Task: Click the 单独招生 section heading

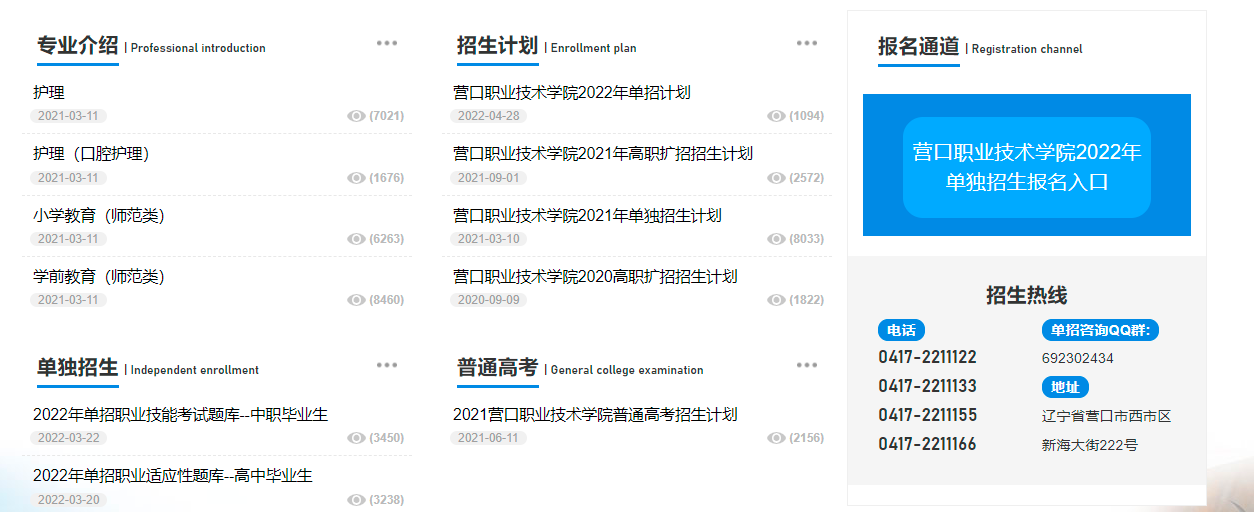Action: pos(78,368)
